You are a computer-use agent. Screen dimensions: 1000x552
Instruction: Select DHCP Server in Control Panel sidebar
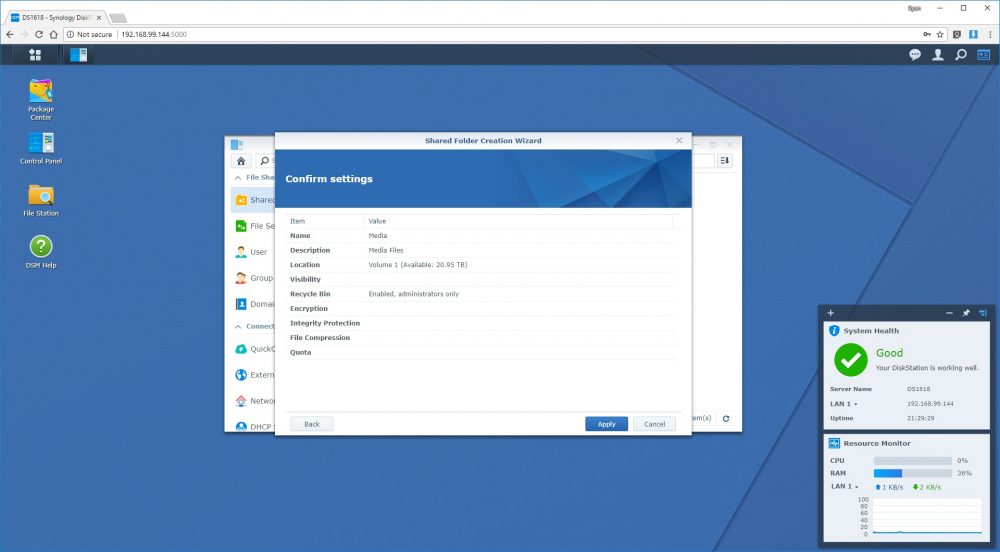[x=253, y=426]
